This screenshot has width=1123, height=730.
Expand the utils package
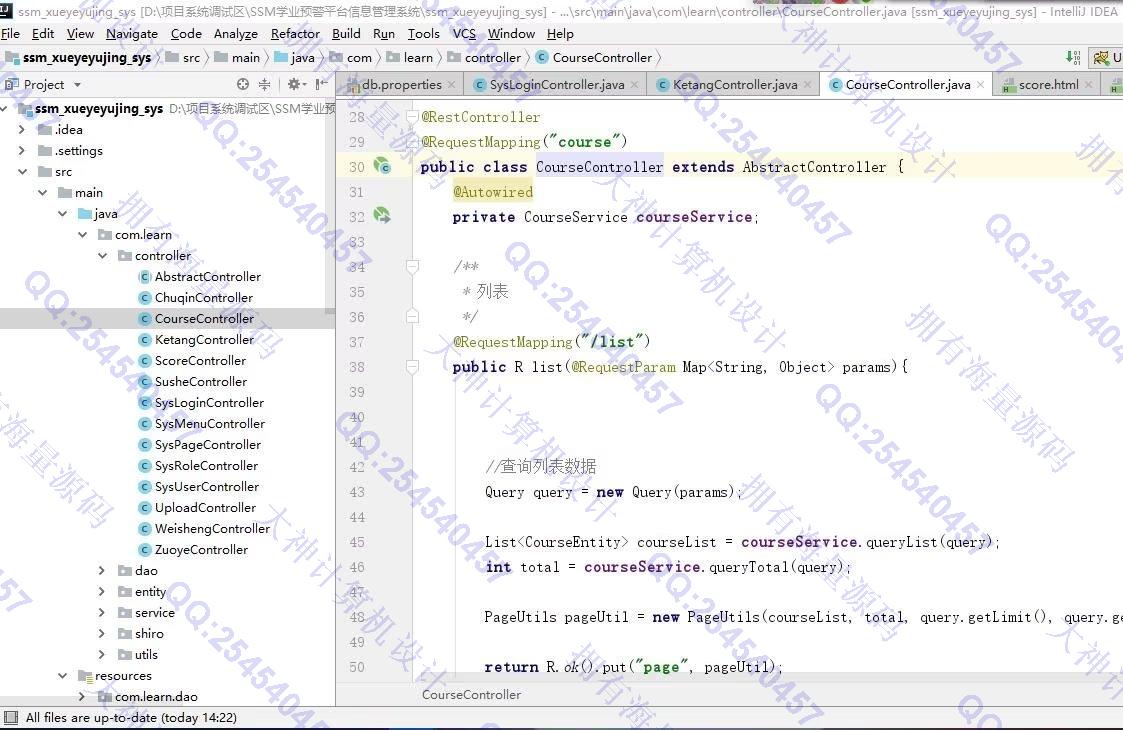click(x=102, y=655)
